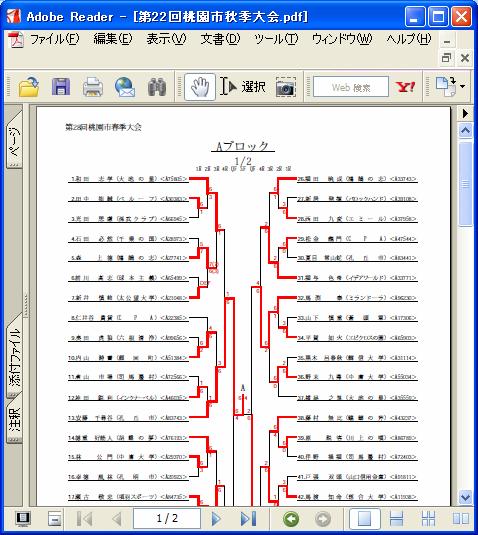This screenshot has height=535, width=478.
Task: Click into the Web 検索 field
Action: tap(351, 87)
